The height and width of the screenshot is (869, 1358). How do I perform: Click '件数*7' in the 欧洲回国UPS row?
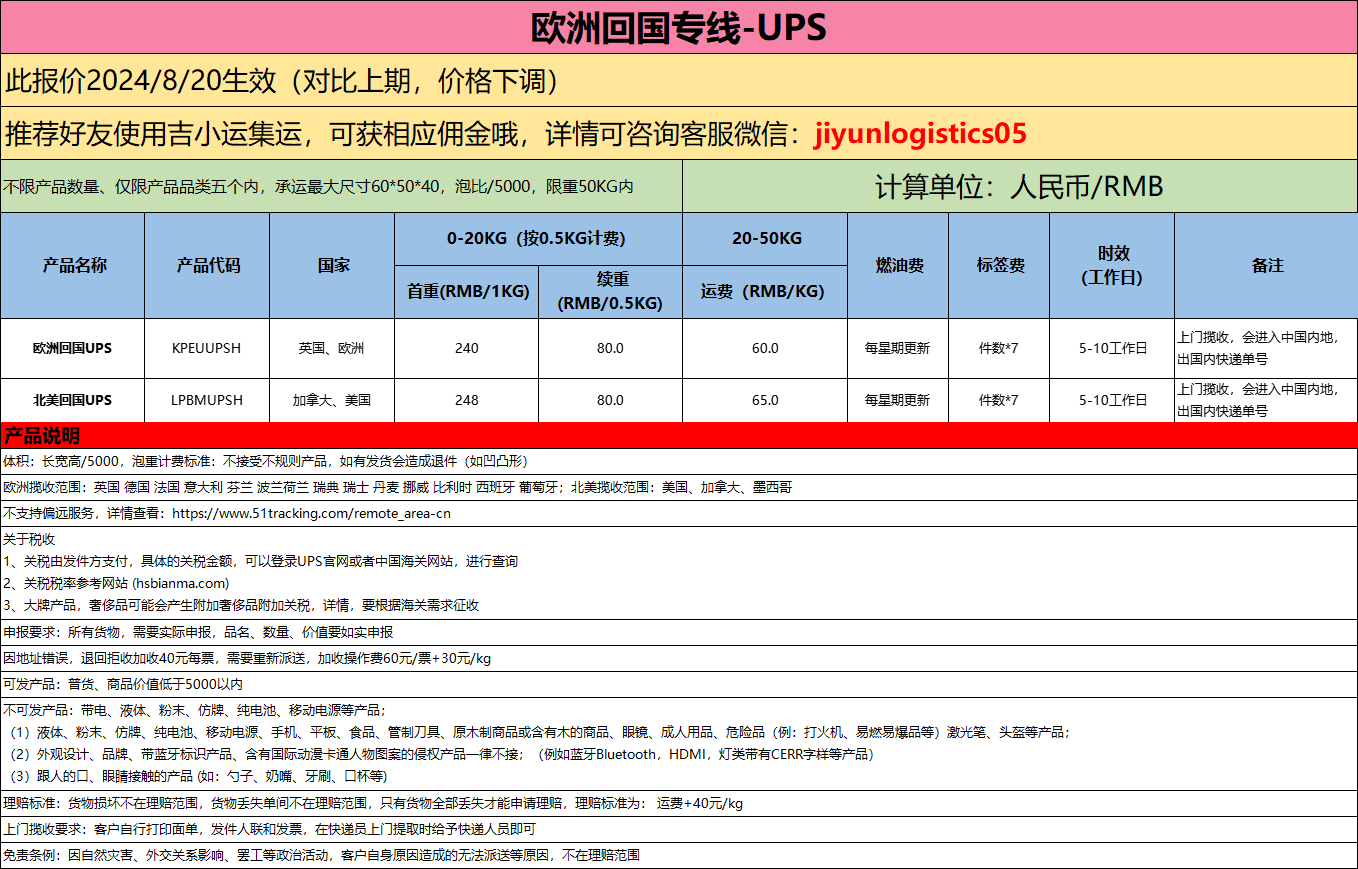coord(999,349)
